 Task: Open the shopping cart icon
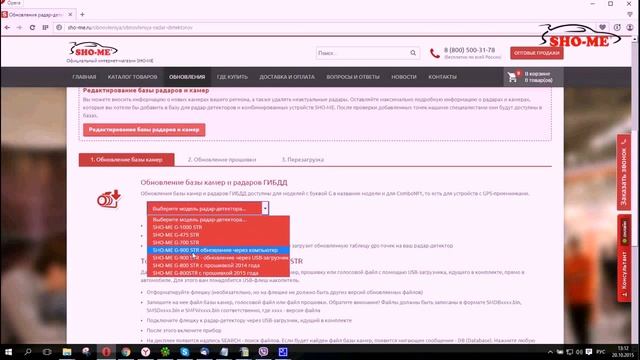[x=512, y=77]
